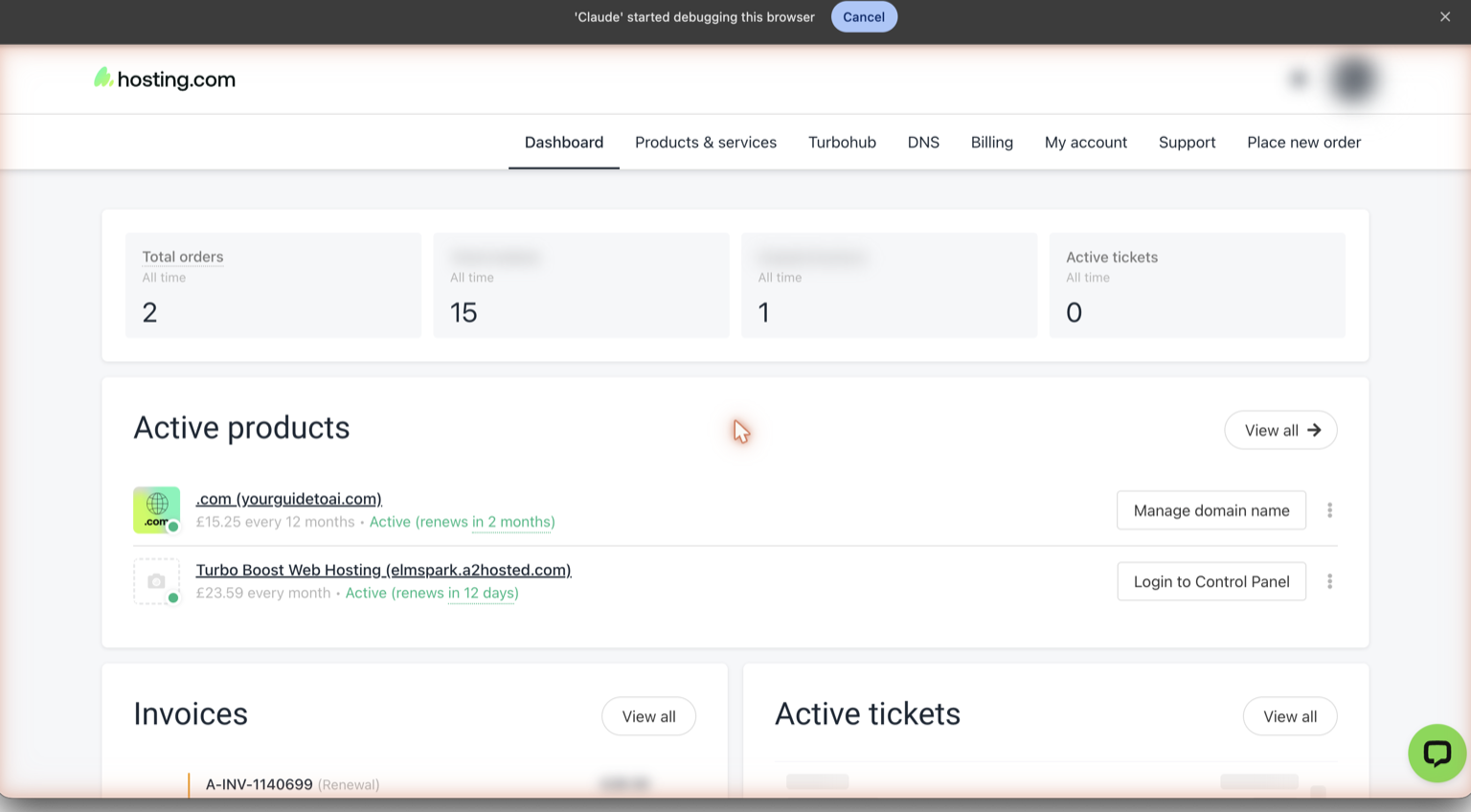This screenshot has height=812, width=1471.
Task: Open the Turbo Boost Web Hosting product link
Action: pos(383,570)
